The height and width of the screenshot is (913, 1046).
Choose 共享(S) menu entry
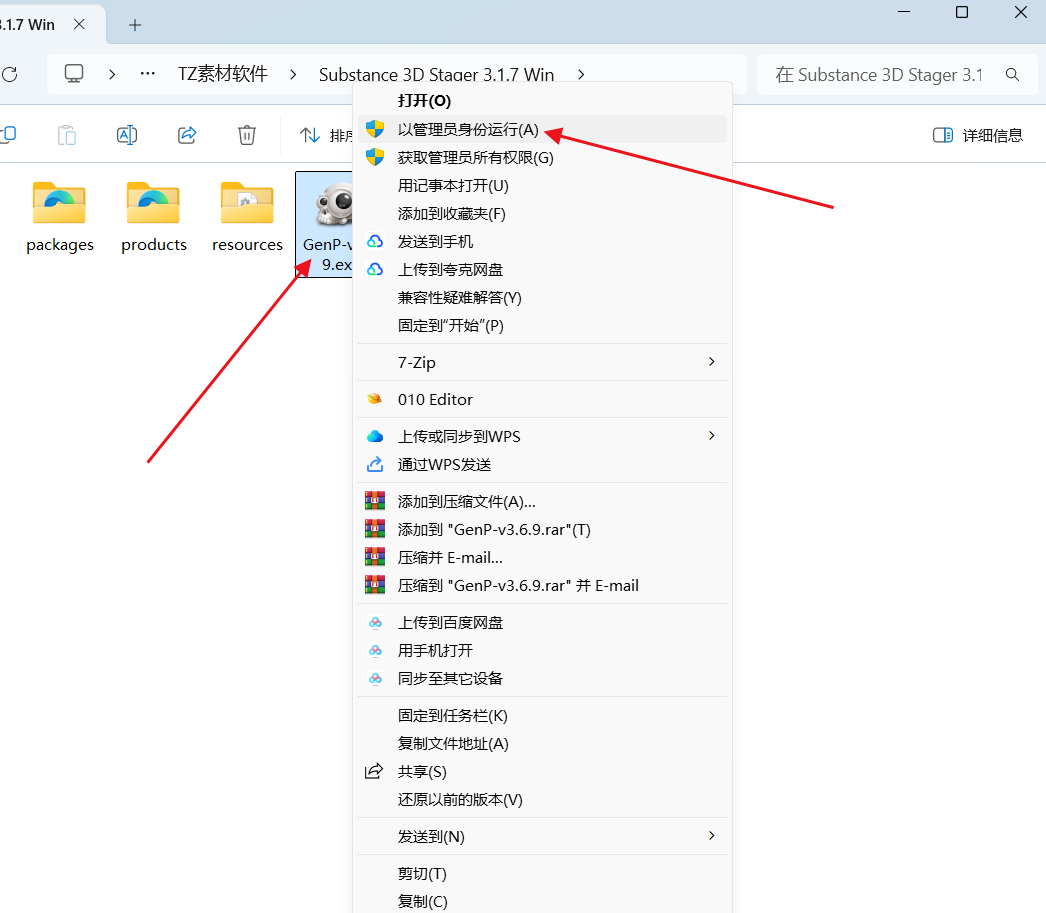pyautogui.click(x=542, y=772)
